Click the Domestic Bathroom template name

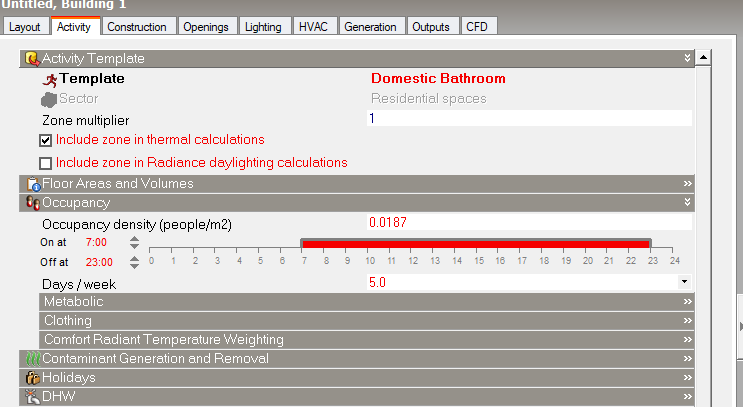pyautogui.click(x=438, y=78)
